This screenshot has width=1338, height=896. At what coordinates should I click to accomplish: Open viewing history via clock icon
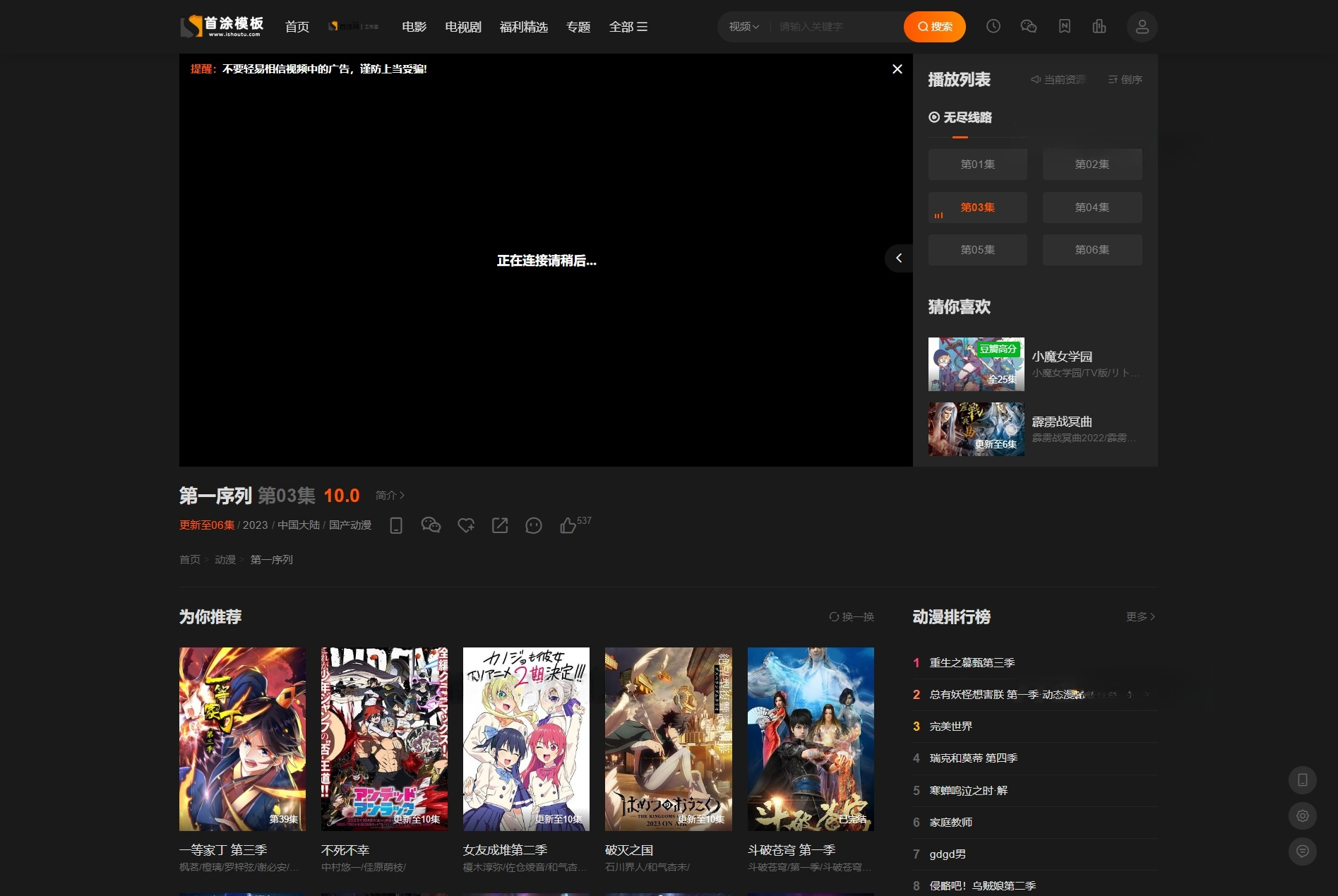[993, 26]
